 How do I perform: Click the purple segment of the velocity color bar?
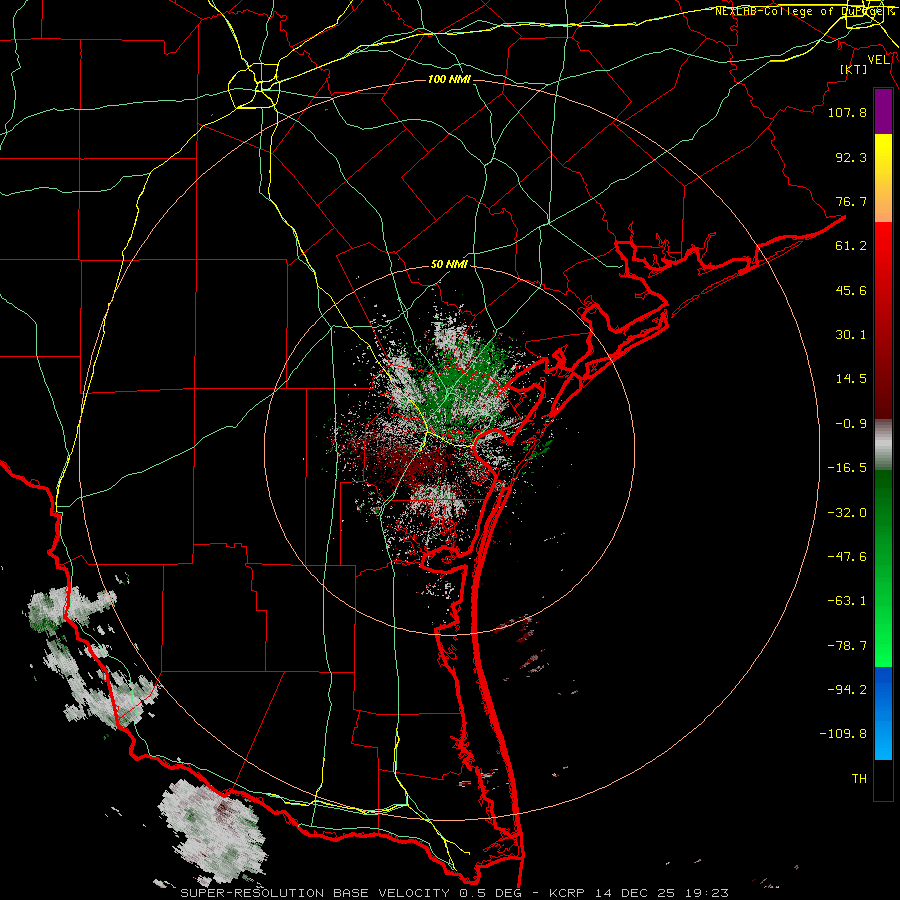click(x=883, y=112)
